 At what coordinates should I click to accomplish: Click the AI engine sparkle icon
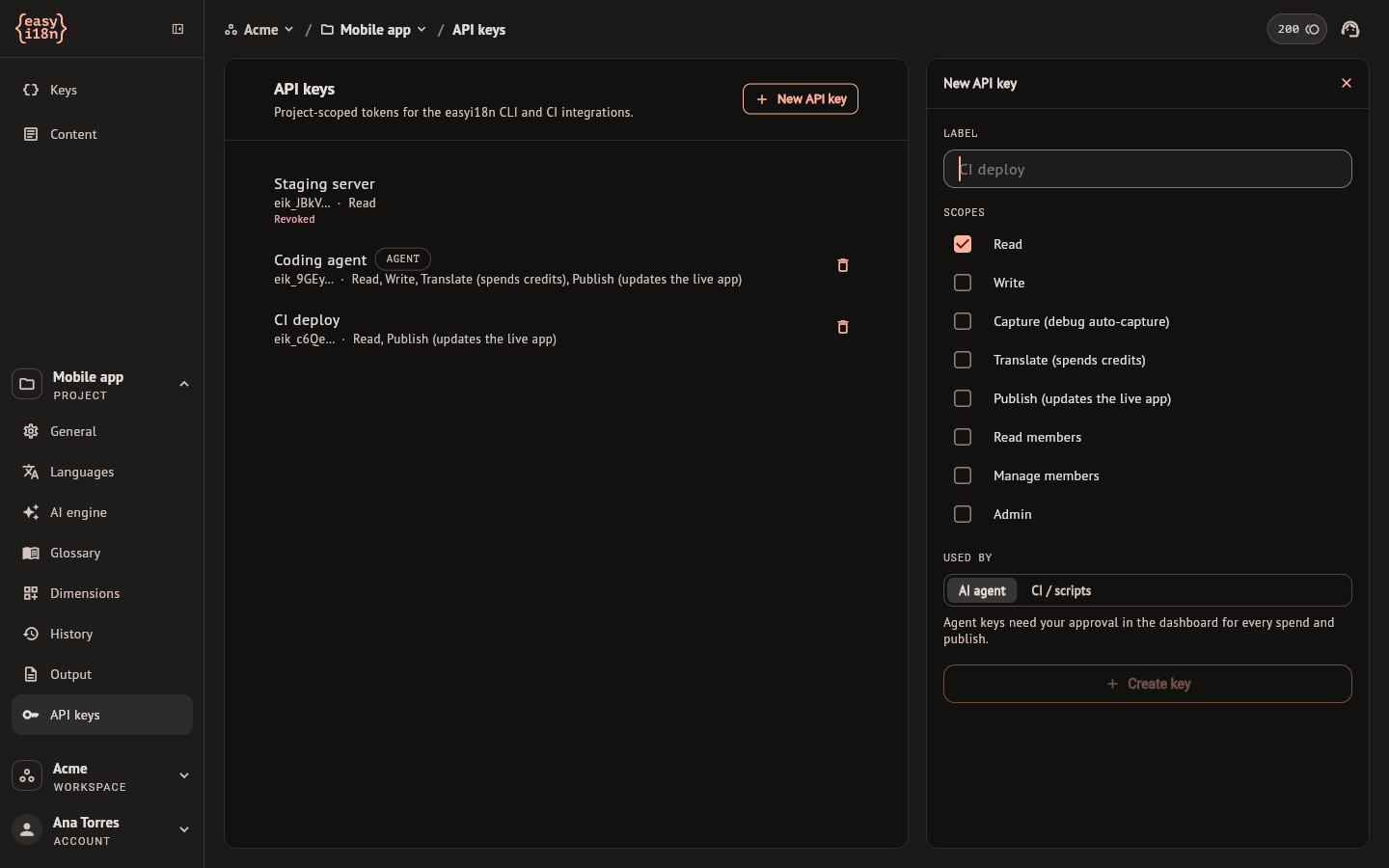click(31, 512)
